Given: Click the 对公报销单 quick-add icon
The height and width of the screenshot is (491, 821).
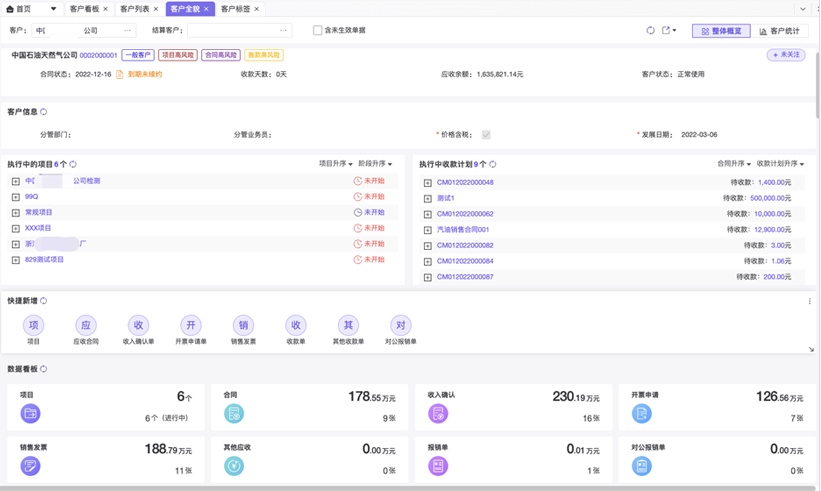Looking at the screenshot, I should [400, 325].
